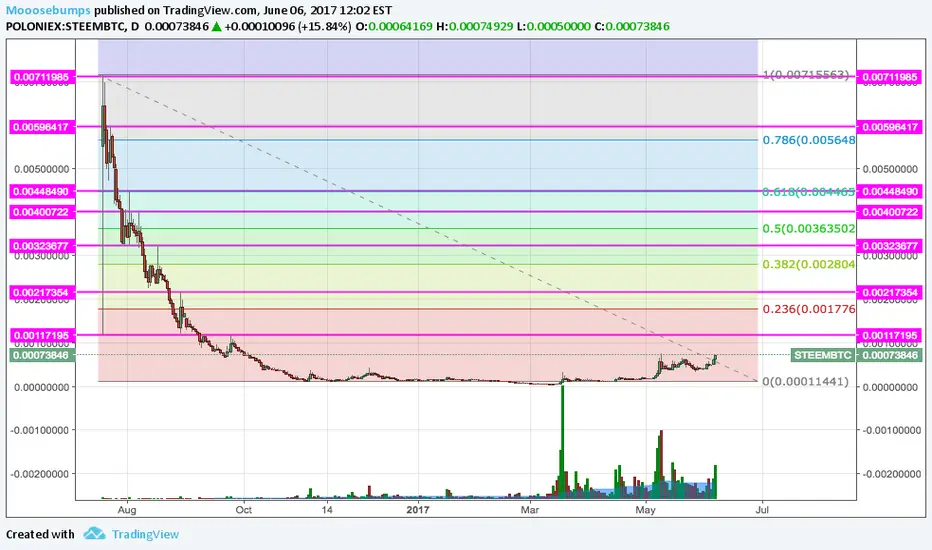Click the C:0.00073846 close value
This screenshot has height=550, width=932.
tap(632, 27)
